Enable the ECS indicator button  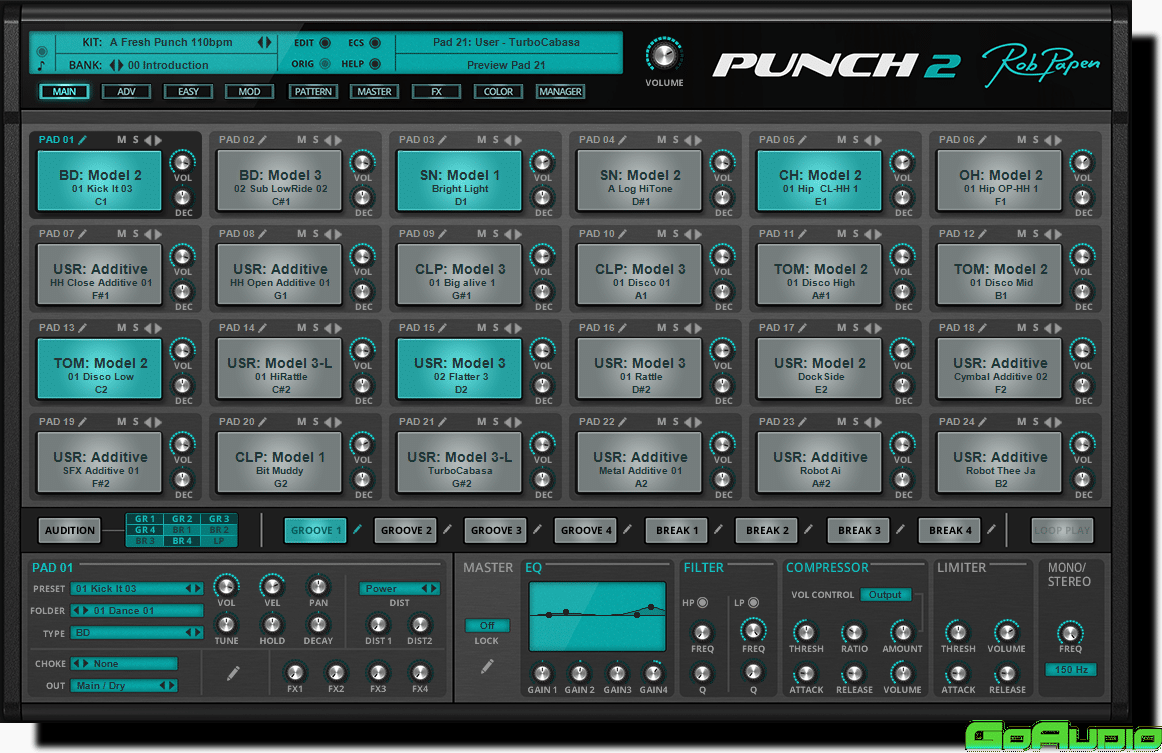click(x=375, y=43)
